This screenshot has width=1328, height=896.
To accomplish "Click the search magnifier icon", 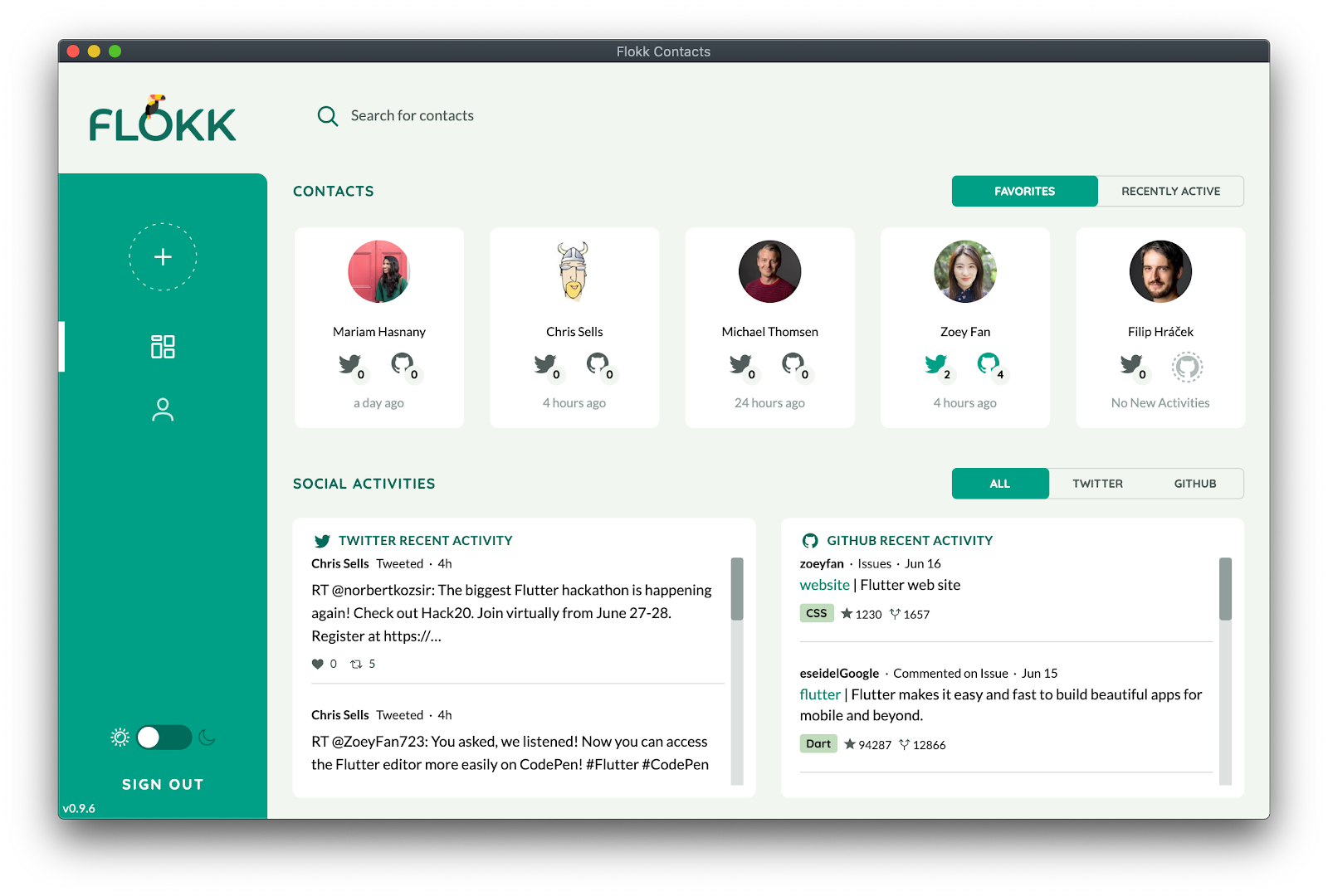I will point(327,116).
